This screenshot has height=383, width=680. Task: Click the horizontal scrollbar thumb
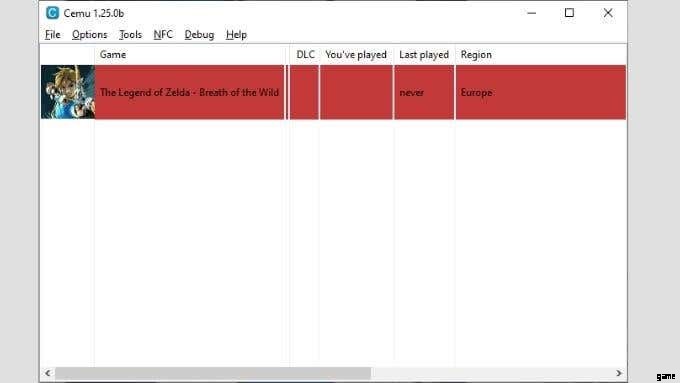(213, 373)
